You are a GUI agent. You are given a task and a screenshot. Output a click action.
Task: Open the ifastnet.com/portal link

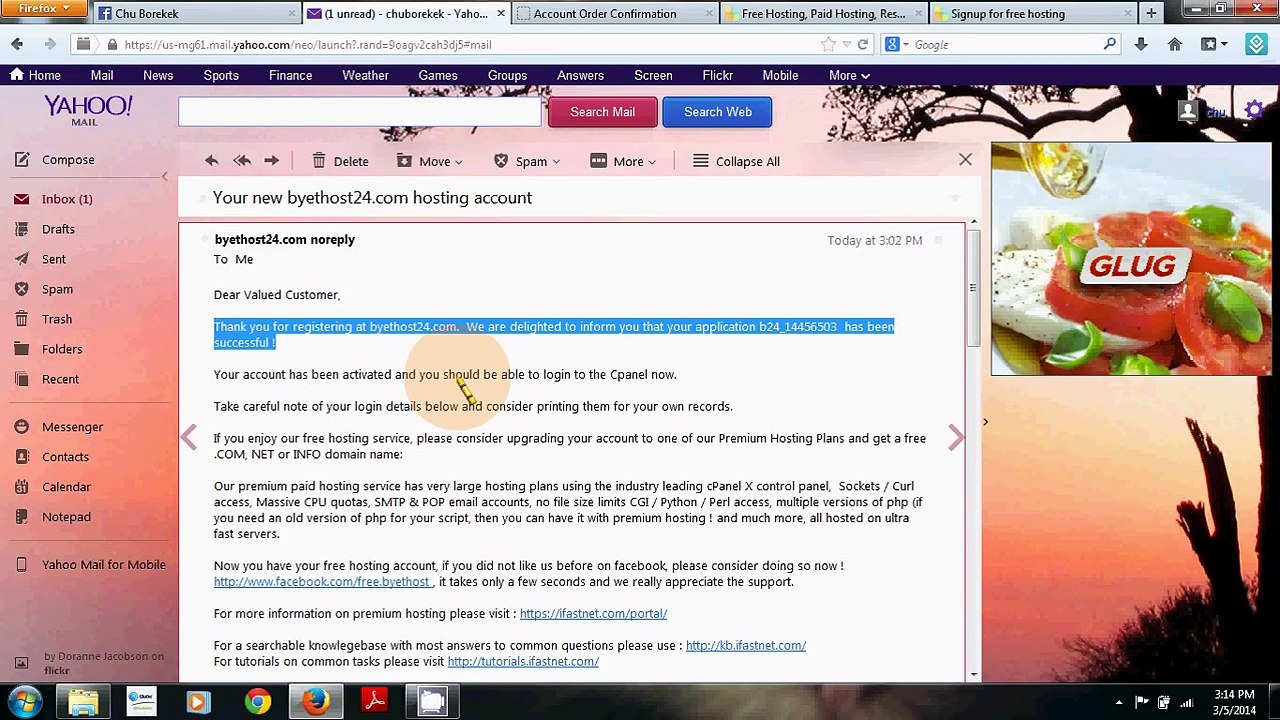[593, 614]
